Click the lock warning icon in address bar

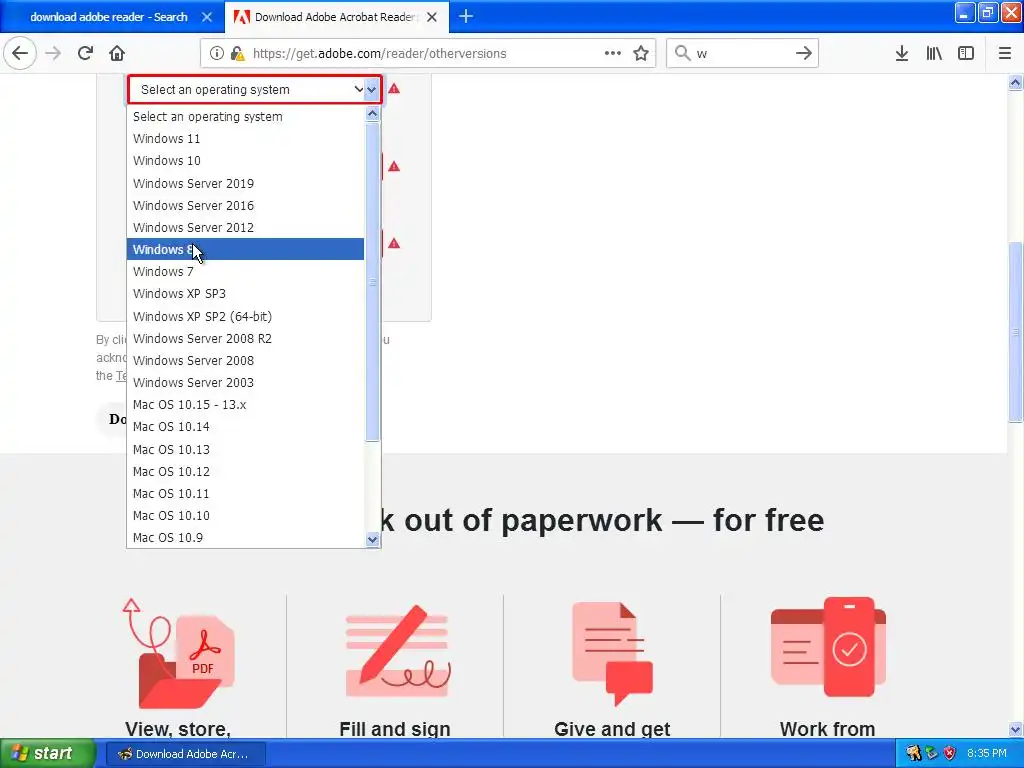(237, 54)
